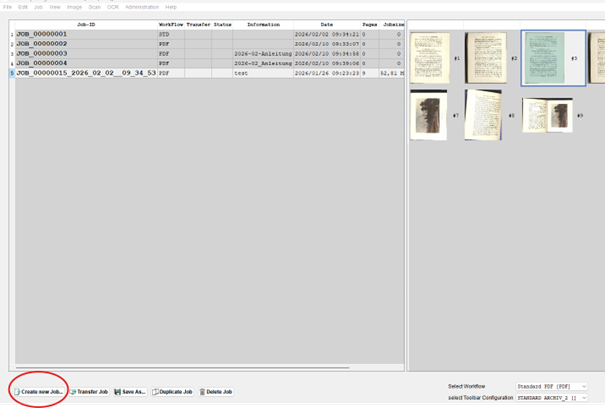
Task: Click the Duplicate Job icon
Action: click(155, 392)
